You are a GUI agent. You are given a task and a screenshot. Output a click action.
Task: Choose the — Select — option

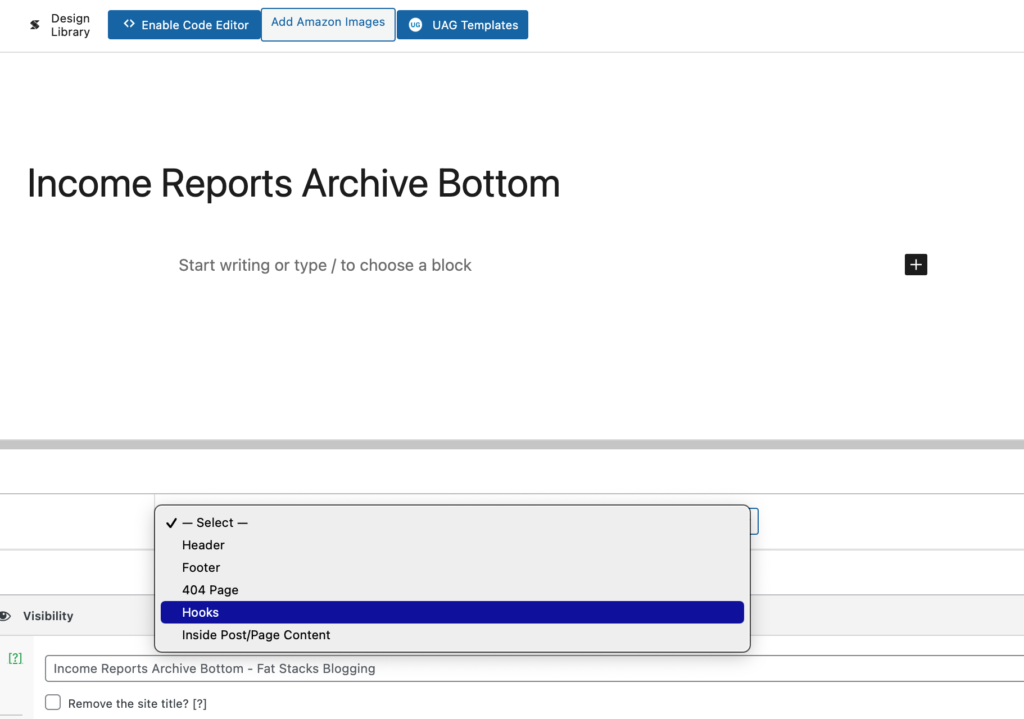click(x=452, y=522)
